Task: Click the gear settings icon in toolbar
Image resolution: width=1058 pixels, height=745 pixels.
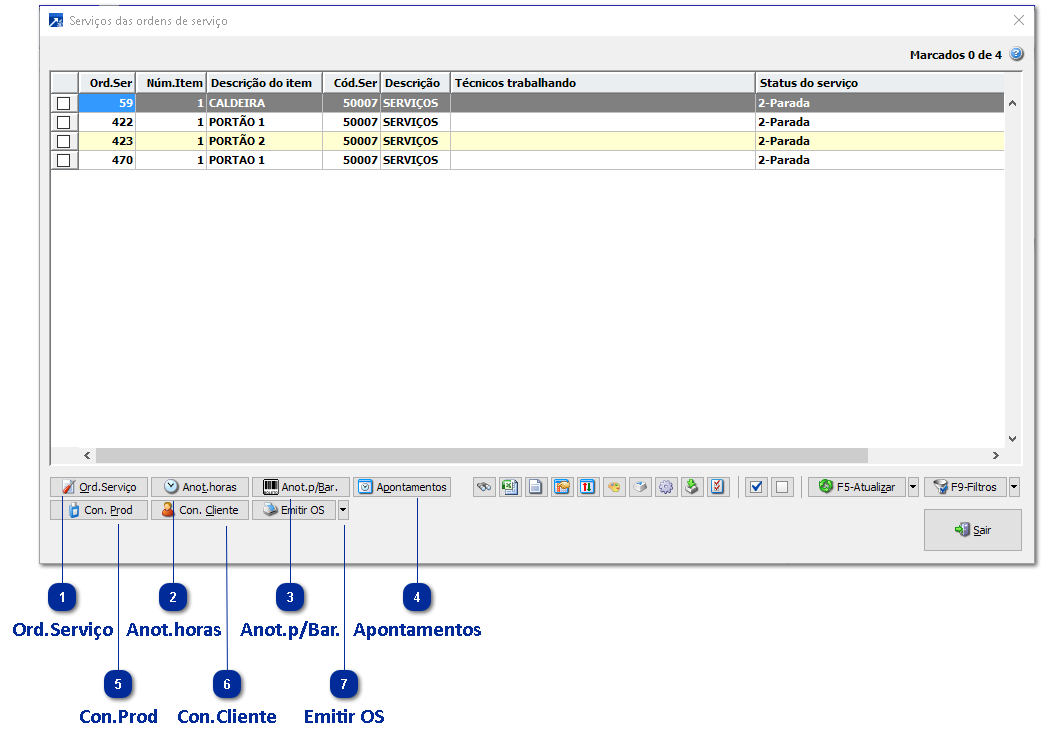Action: pyautogui.click(x=666, y=487)
